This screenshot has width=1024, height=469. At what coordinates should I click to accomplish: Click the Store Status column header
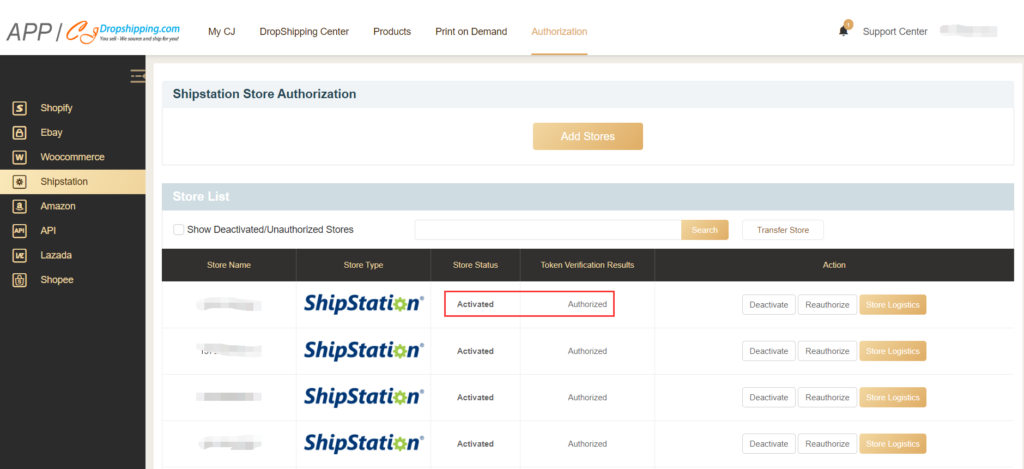click(x=475, y=265)
